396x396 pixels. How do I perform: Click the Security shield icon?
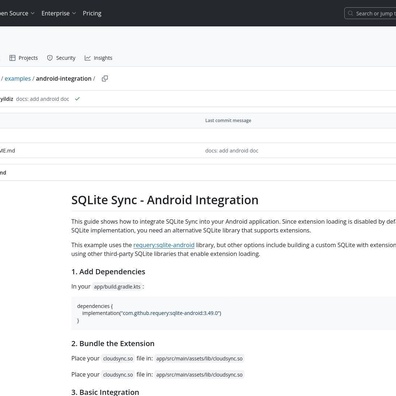click(x=50, y=58)
